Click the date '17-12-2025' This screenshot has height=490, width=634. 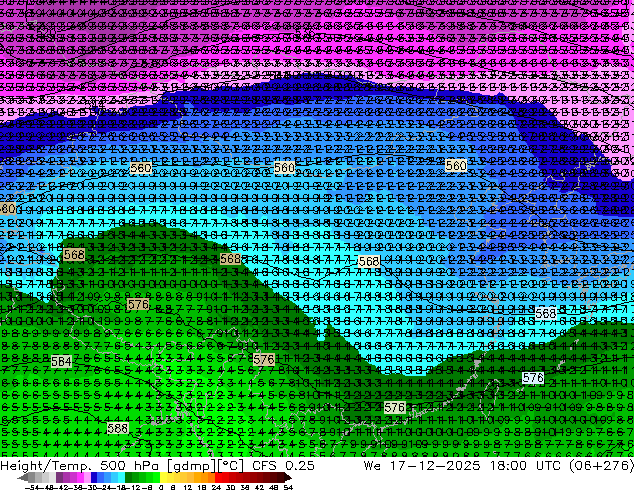[x=435, y=465]
